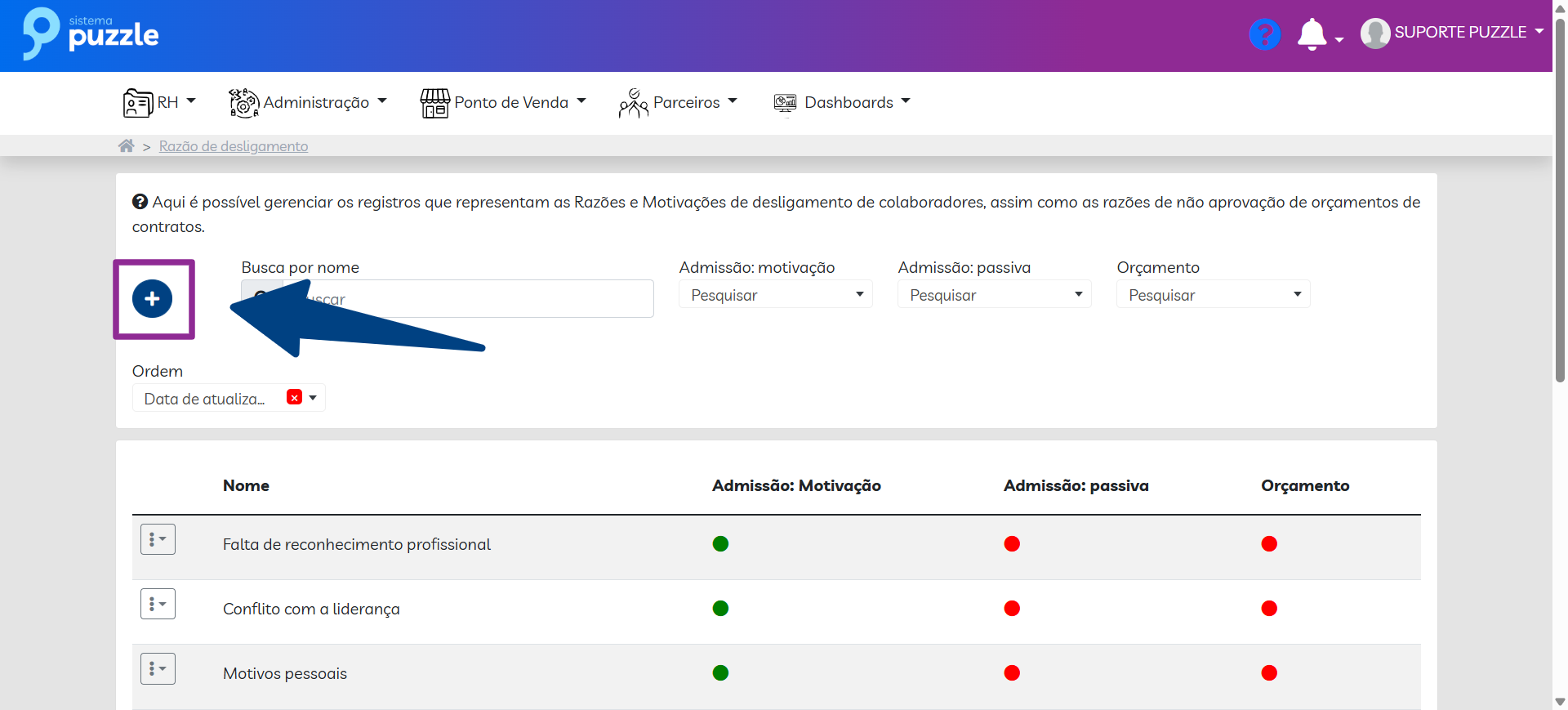The height and width of the screenshot is (710, 1568).
Task: Click the home icon in breadcrumb
Action: 126,146
